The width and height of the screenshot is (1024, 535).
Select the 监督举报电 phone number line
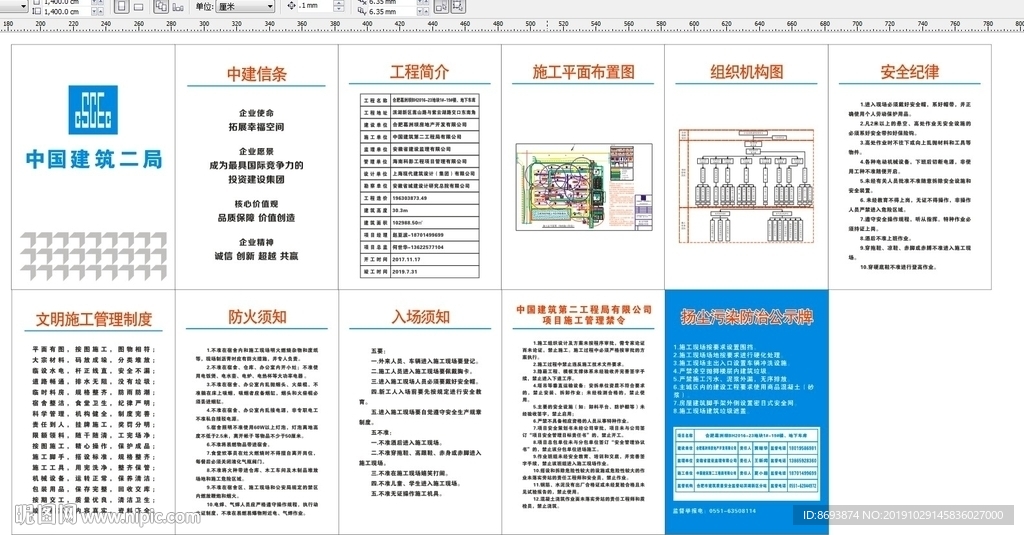[714, 511]
